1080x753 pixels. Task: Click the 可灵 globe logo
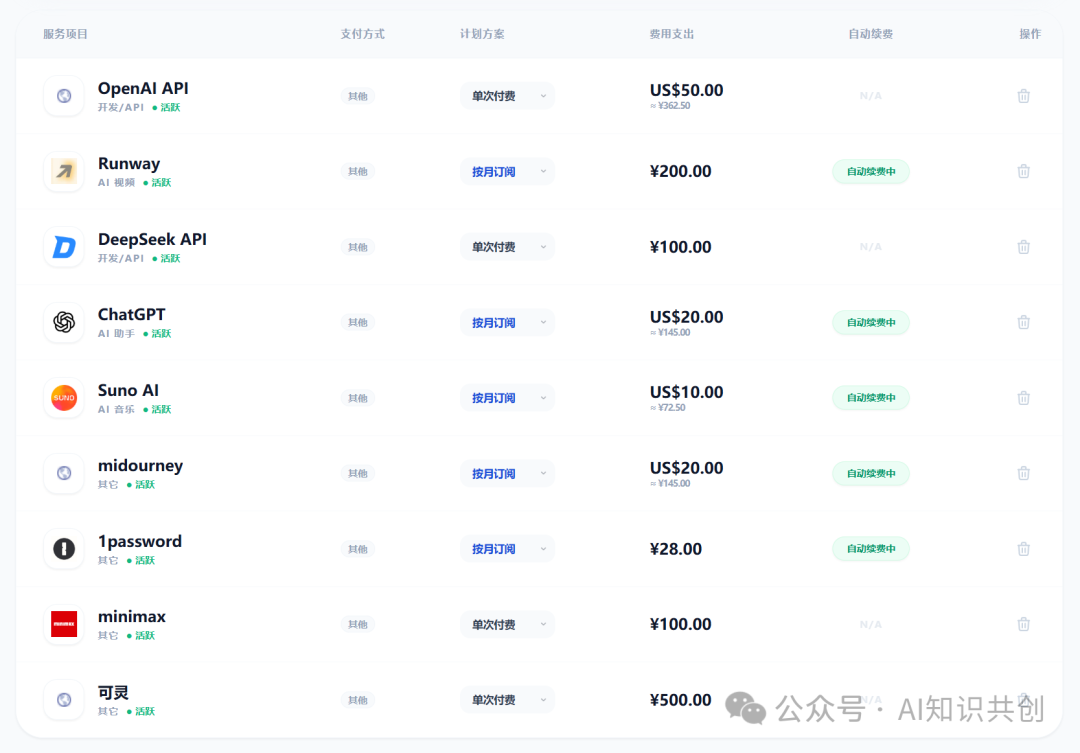click(64, 700)
